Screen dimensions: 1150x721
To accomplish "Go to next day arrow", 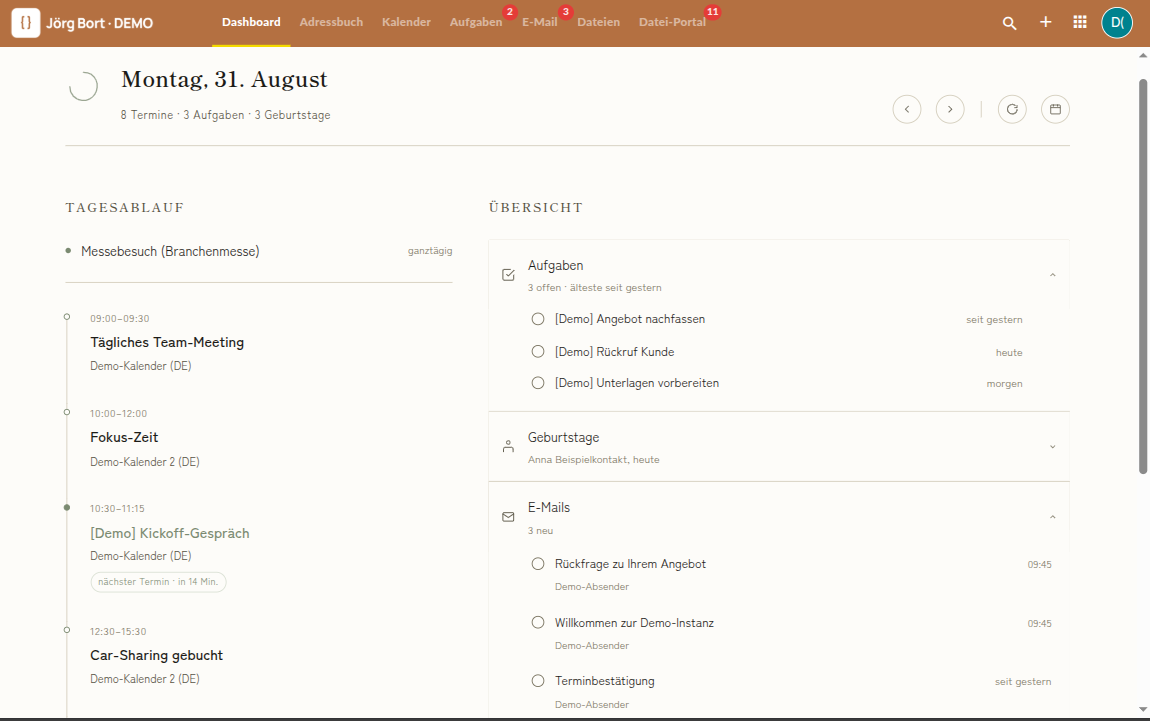I will click(950, 109).
